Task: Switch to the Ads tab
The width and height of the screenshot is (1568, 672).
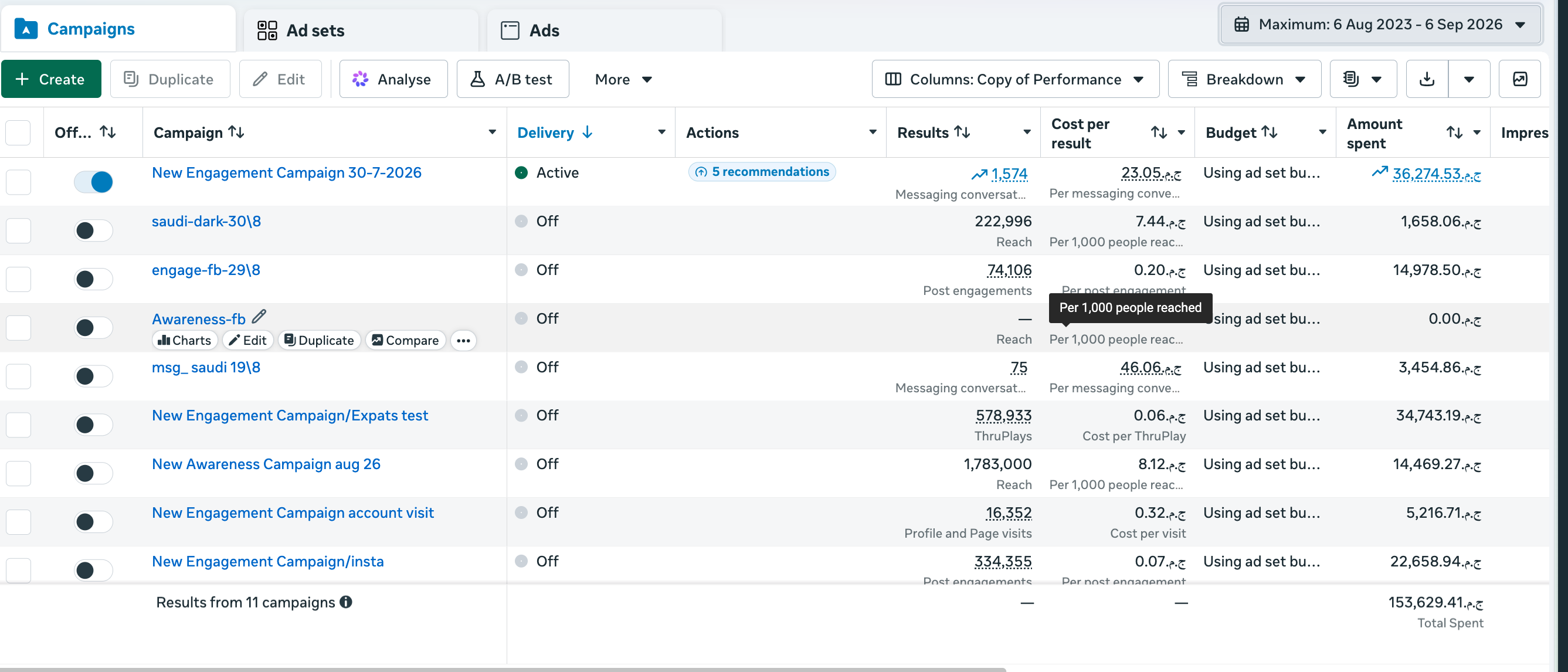Action: [x=605, y=30]
